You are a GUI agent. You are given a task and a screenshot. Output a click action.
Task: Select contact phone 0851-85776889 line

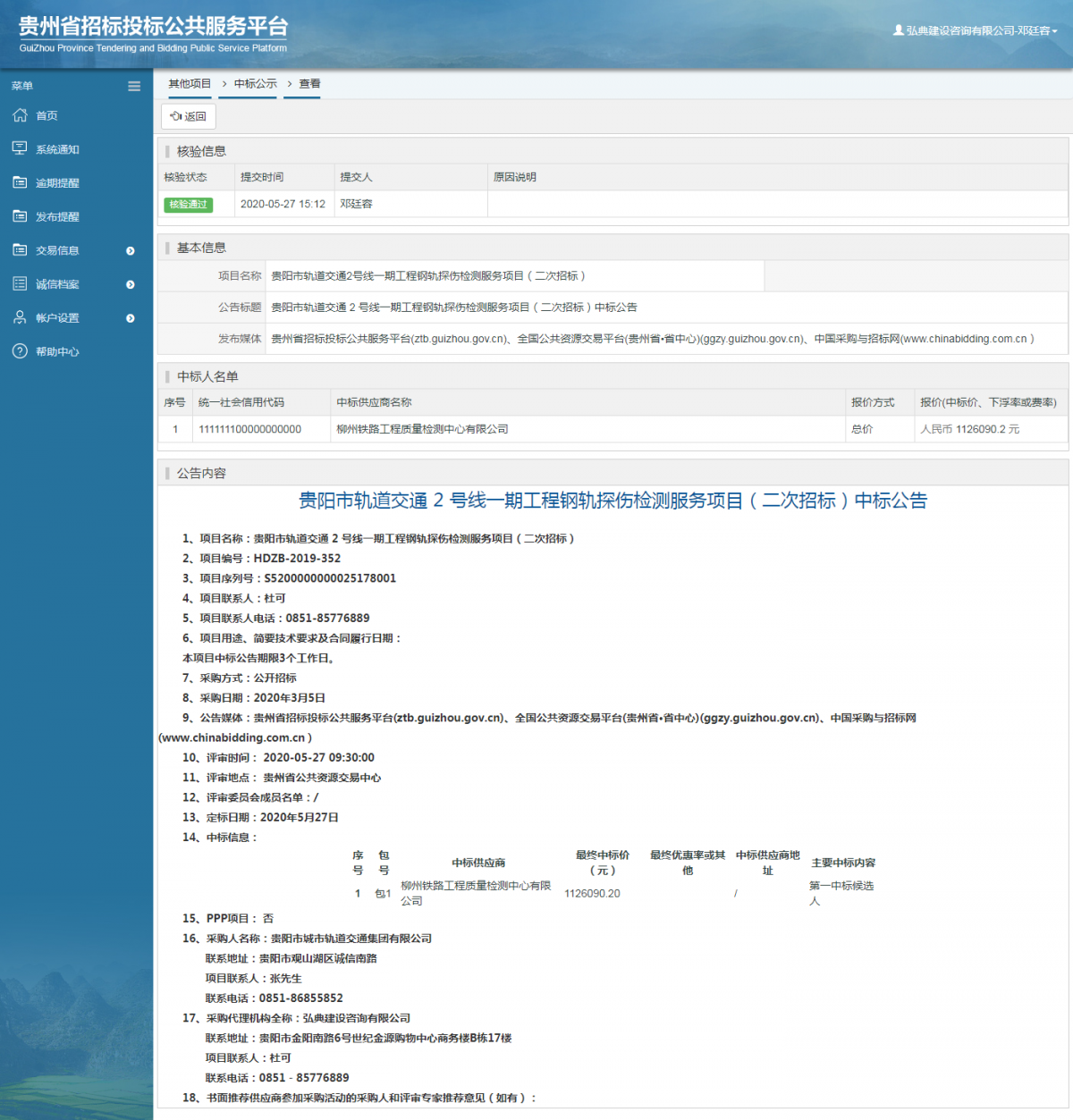pyautogui.click(x=275, y=619)
